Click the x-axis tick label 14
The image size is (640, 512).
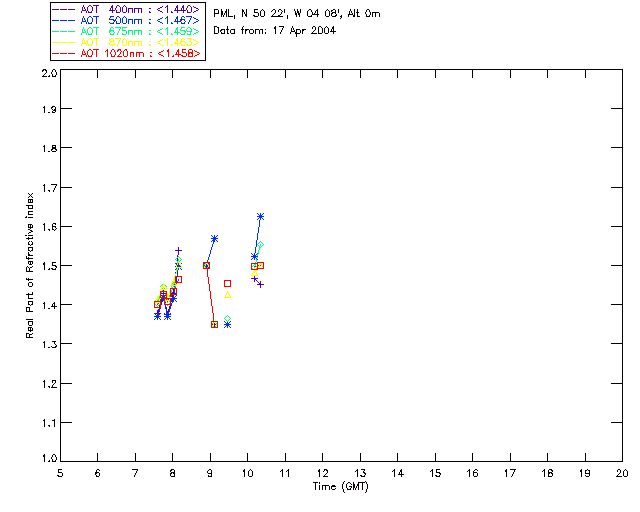pyautogui.click(x=398, y=473)
